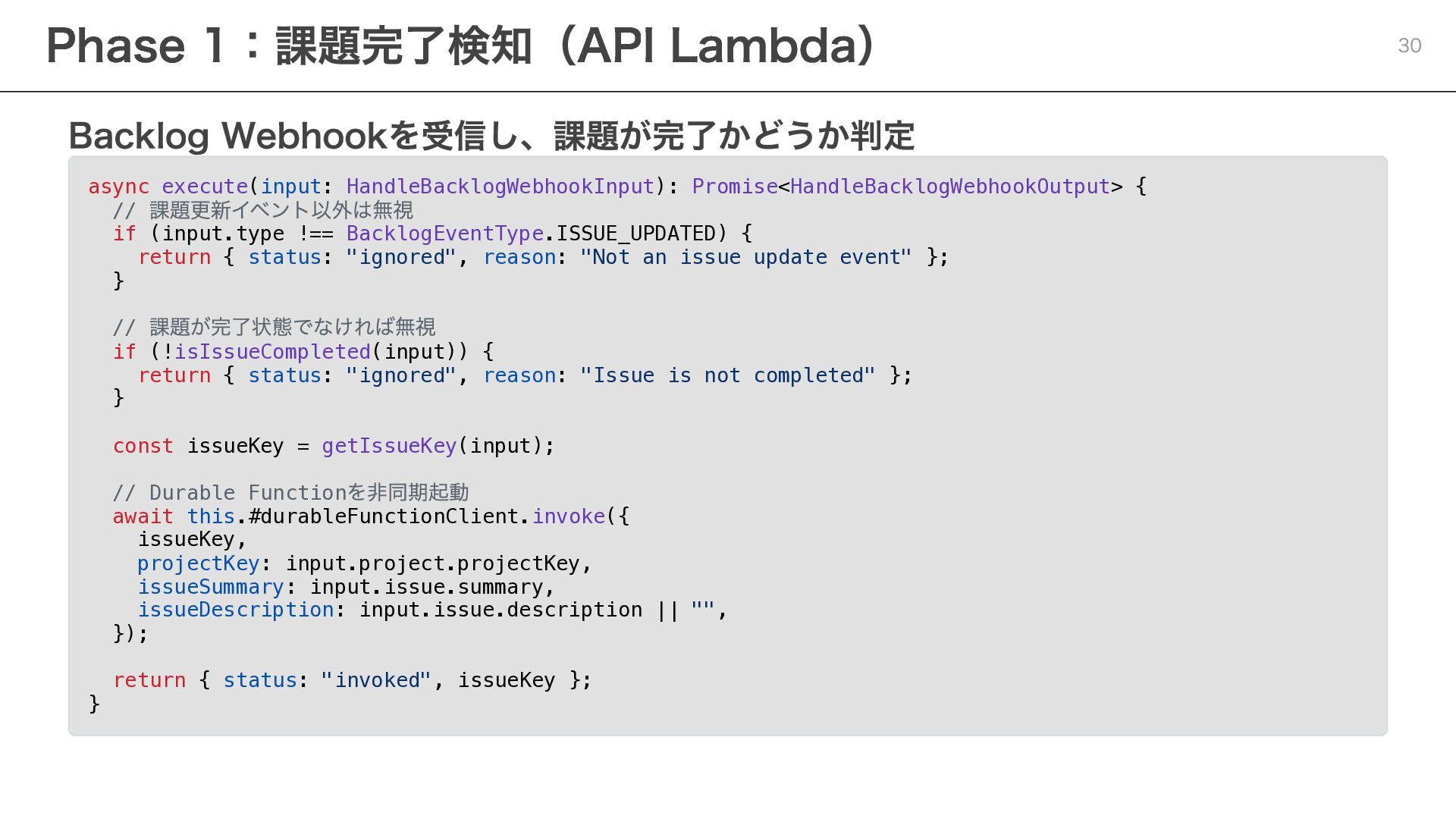Click the projectKey property name
Viewport: 1456px width, 819px height.
[x=199, y=563]
